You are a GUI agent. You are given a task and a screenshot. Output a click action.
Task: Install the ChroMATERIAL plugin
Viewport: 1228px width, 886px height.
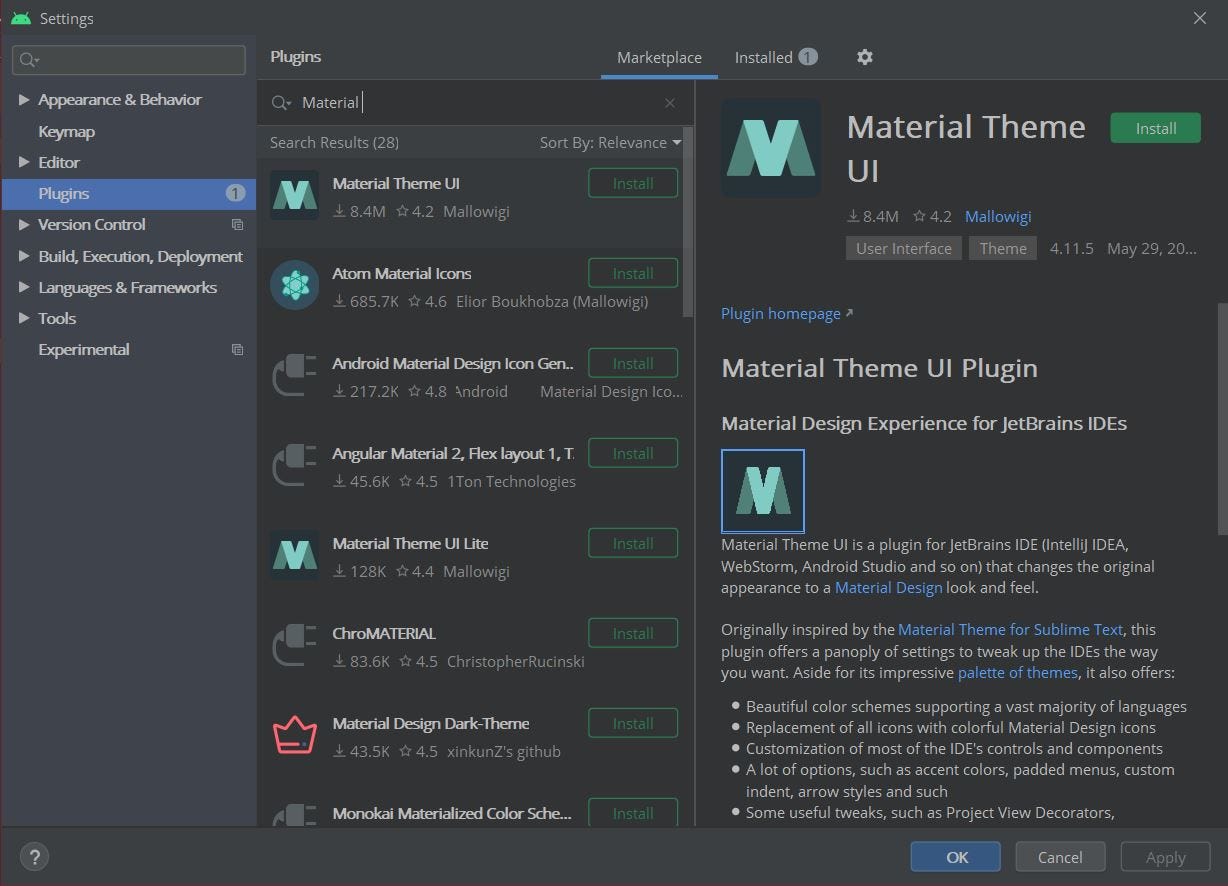pos(633,633)
